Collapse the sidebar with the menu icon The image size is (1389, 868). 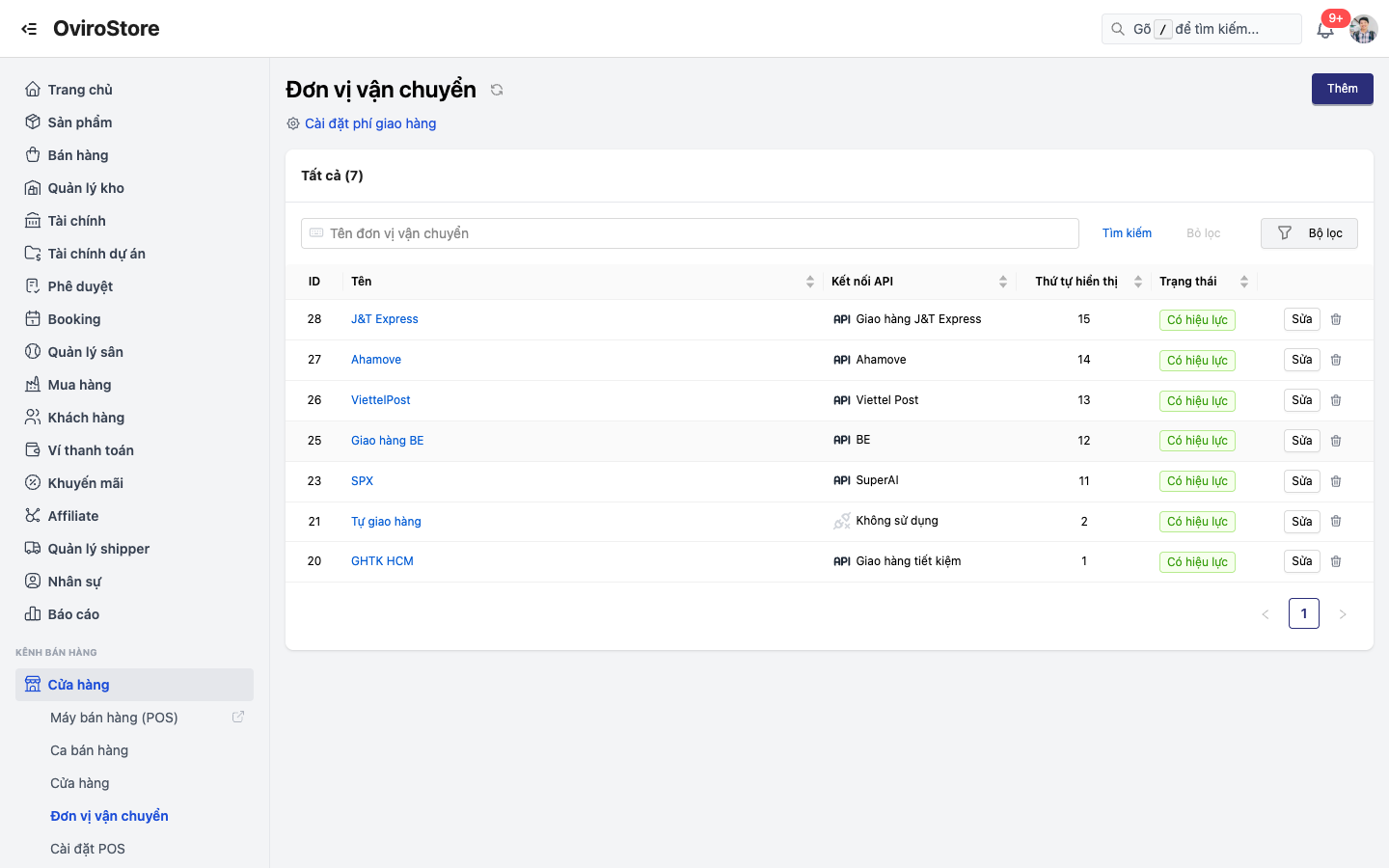(x=29, y=29)
